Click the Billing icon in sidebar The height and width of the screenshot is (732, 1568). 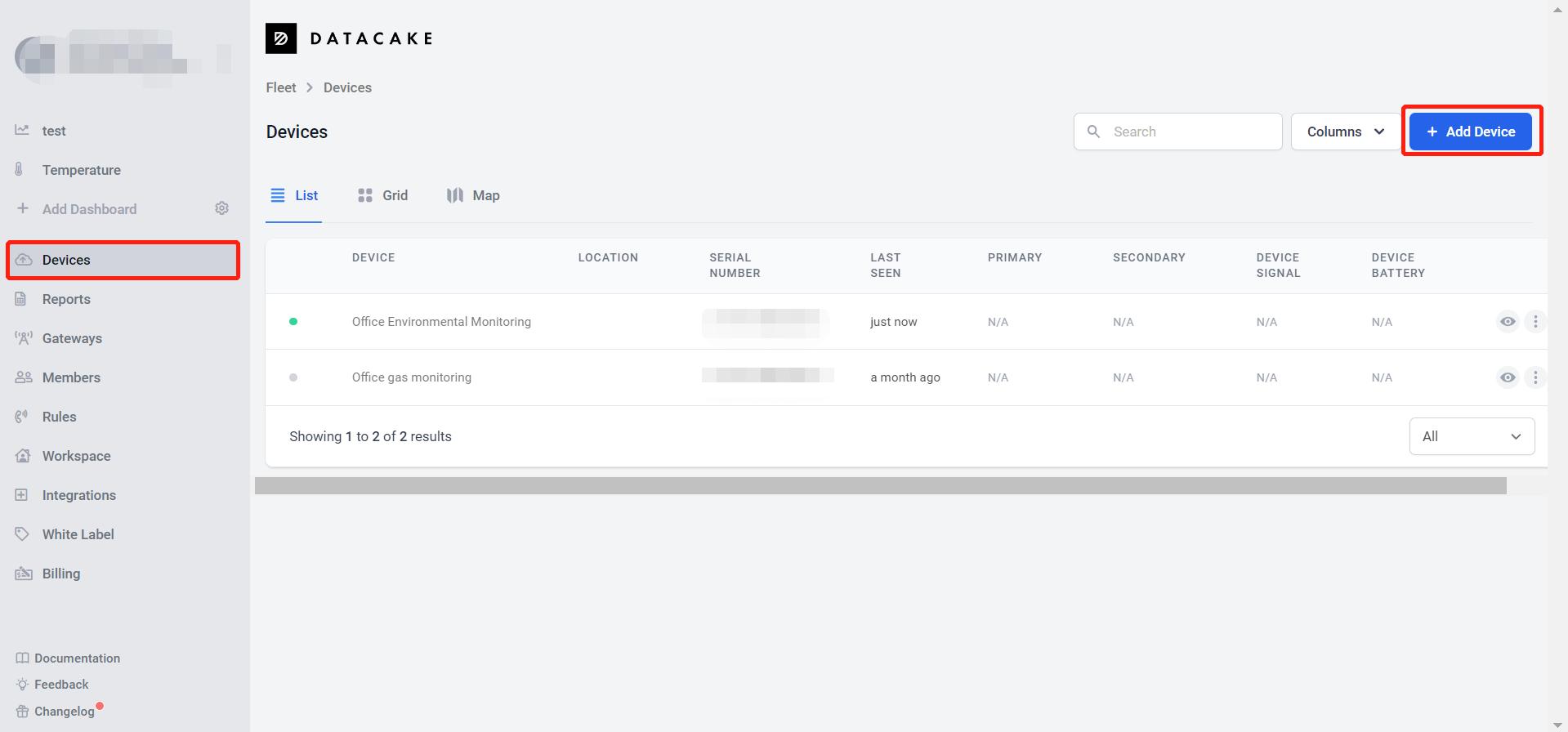pyautogui.click(x=23, y=574)
